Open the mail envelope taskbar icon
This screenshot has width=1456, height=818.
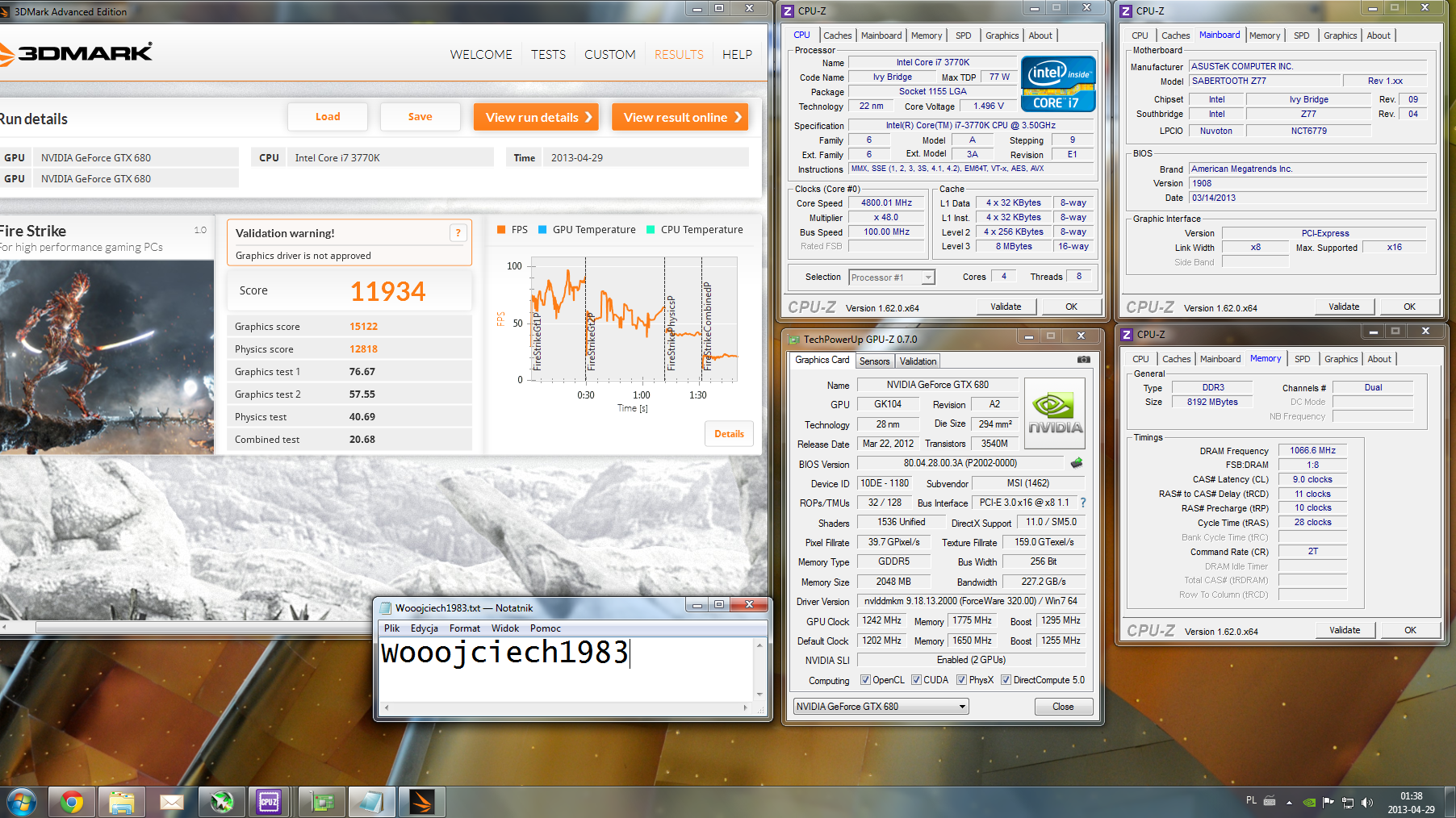171,802
